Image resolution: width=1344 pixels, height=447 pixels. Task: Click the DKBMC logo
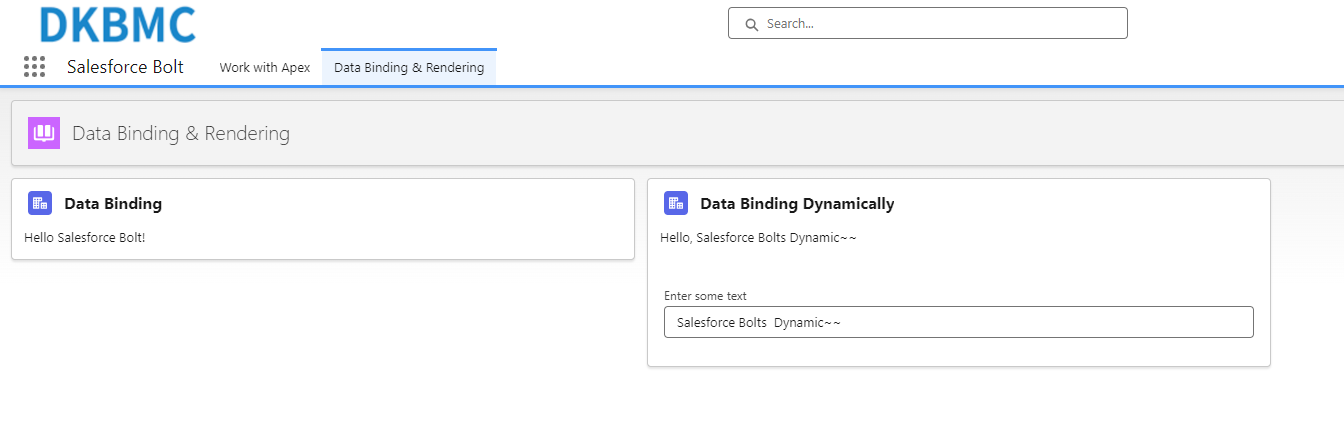point(118,24)
